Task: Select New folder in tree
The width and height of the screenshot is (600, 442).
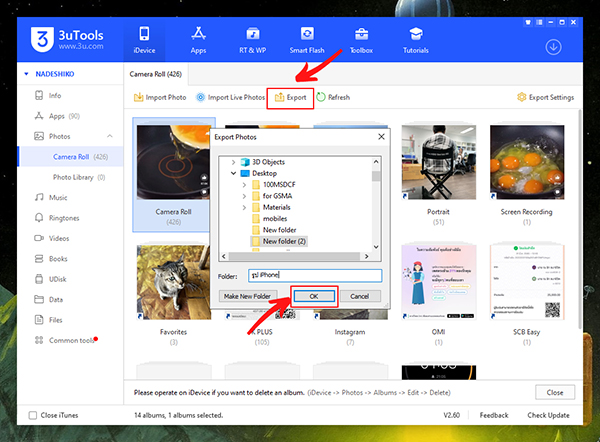Action: tap(279, 230)
